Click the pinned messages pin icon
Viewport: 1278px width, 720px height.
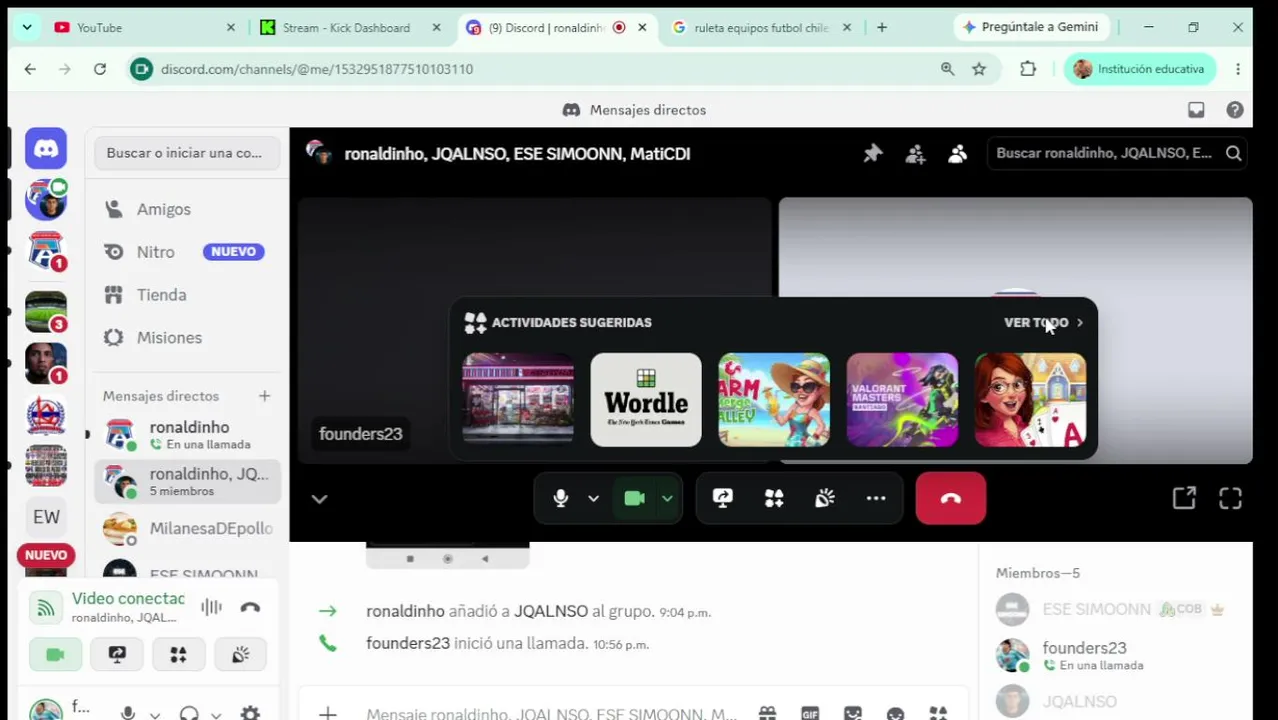point(873,153)
